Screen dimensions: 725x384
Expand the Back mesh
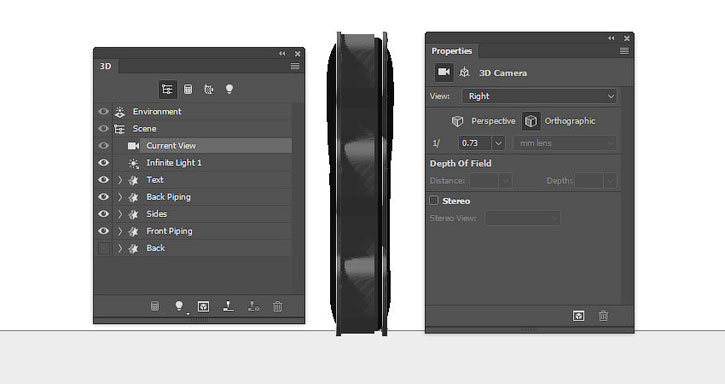point(120,248)
